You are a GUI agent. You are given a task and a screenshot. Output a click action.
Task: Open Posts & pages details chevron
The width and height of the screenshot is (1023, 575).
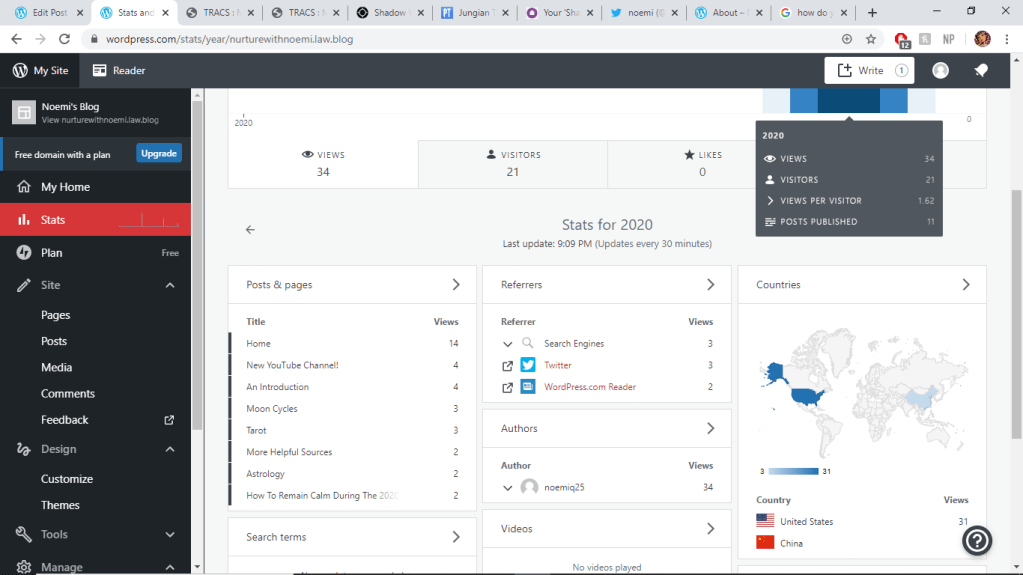click(456, 285)
